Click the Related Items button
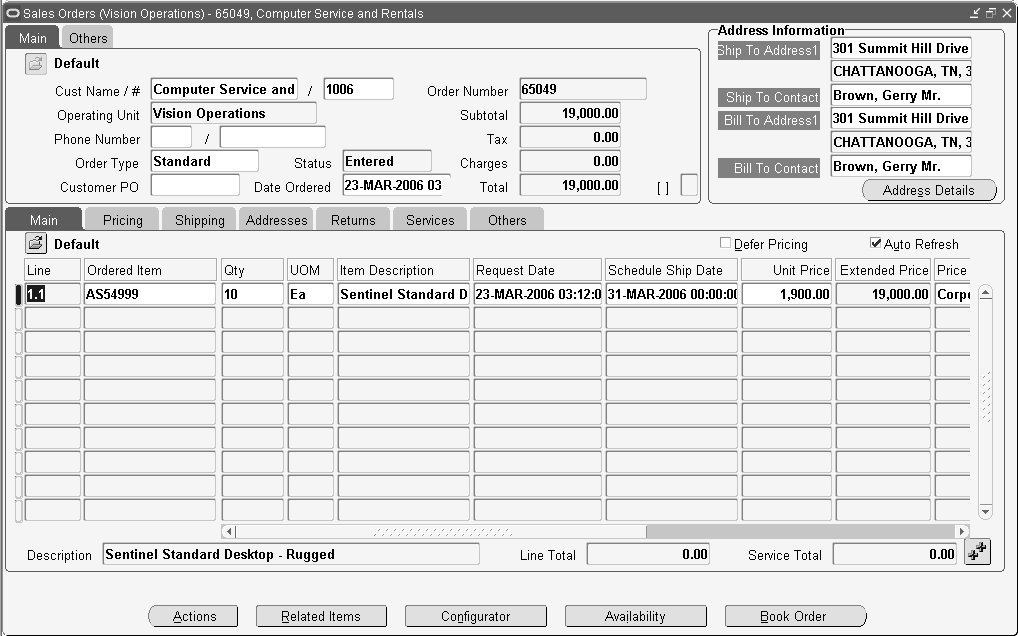 point(321,616)
